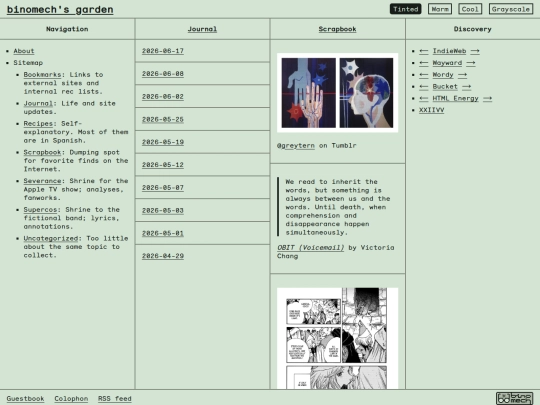Open journal entry 2026-05-12
The width and height of the screenshot is (540, 405).
coord(163,165)
